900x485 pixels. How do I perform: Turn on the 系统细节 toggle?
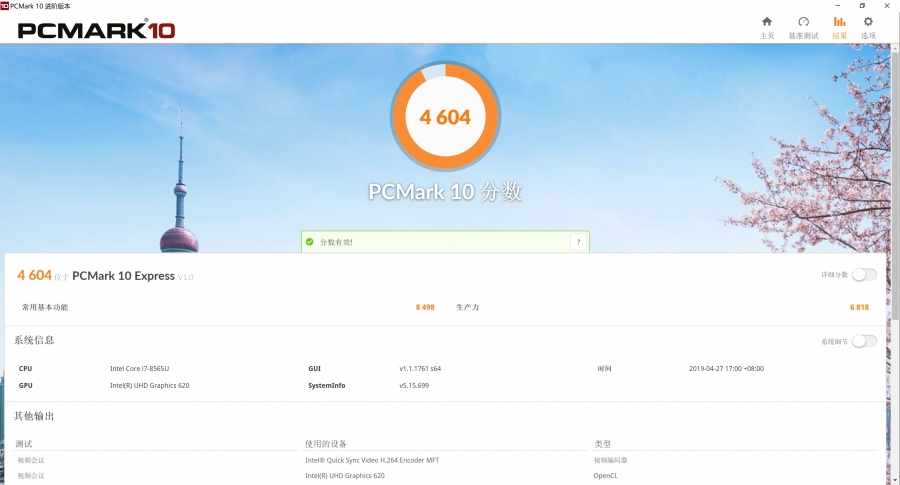click(864, 341)
